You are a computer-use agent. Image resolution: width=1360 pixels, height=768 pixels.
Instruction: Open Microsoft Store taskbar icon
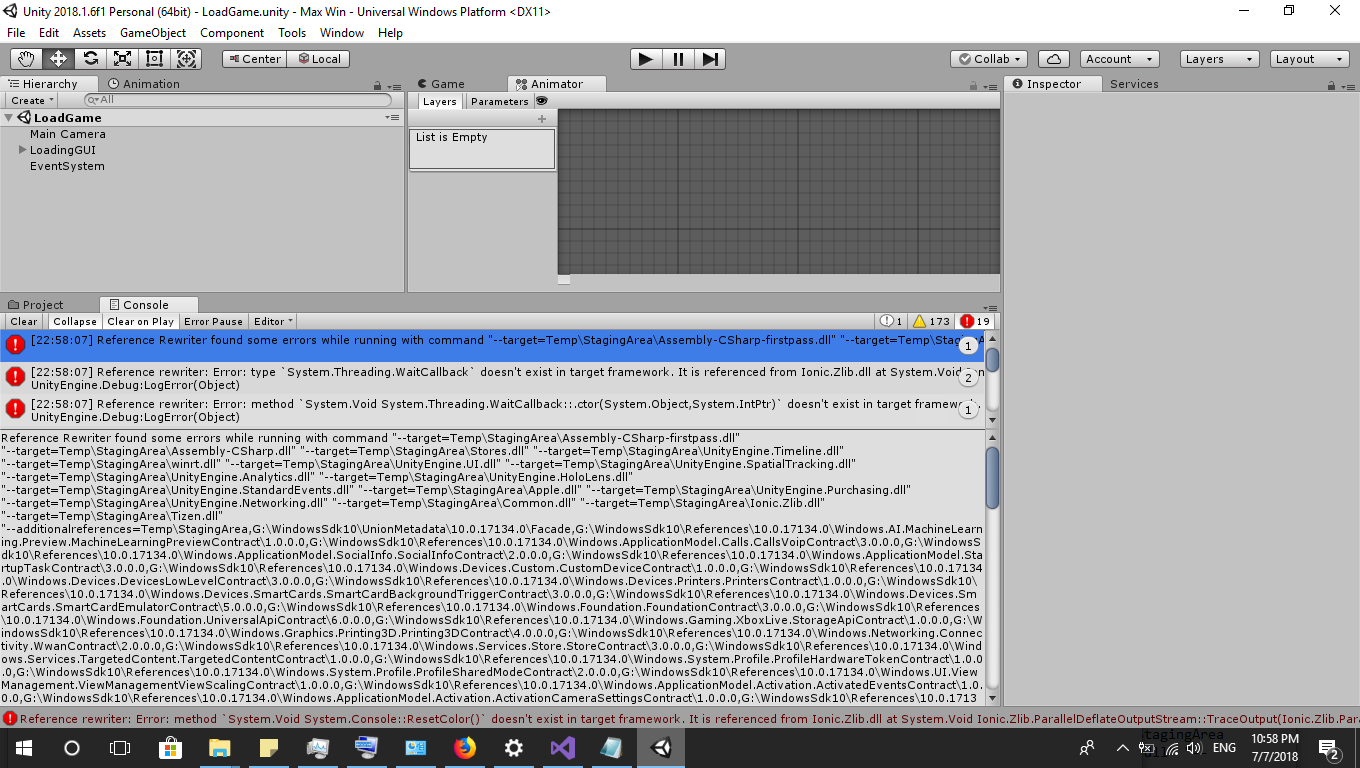[x=170, y=747]
